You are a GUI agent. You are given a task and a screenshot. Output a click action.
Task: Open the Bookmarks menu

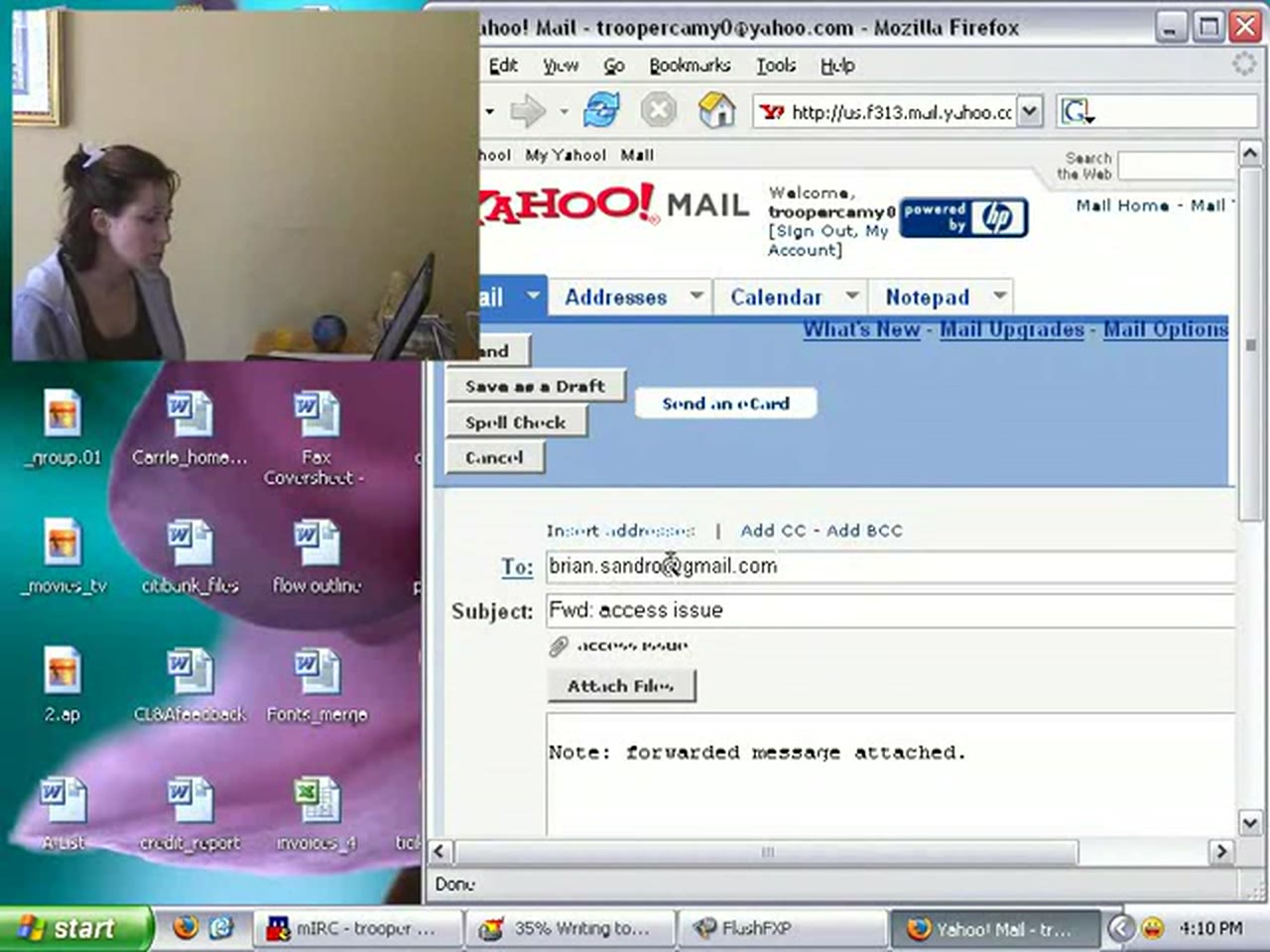(690, 65)
